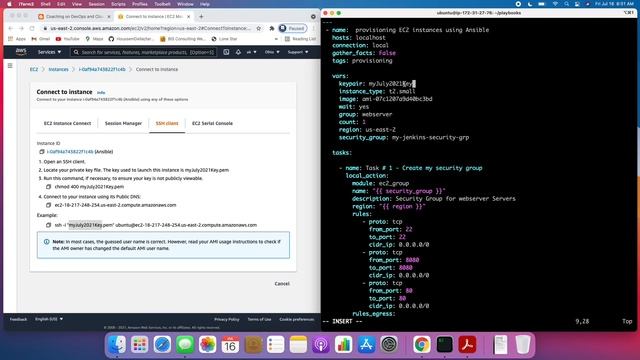Open Messages from the Dock
Screen dimensions: 640x360
185,344
